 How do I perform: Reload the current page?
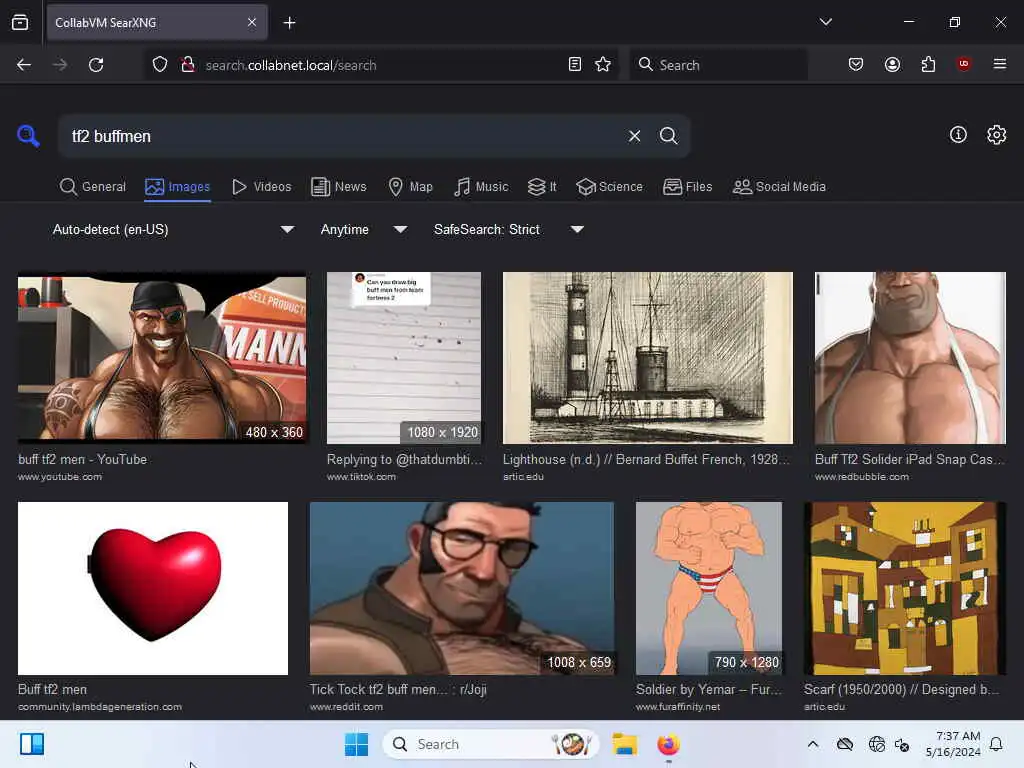click(x=96, y=65)
